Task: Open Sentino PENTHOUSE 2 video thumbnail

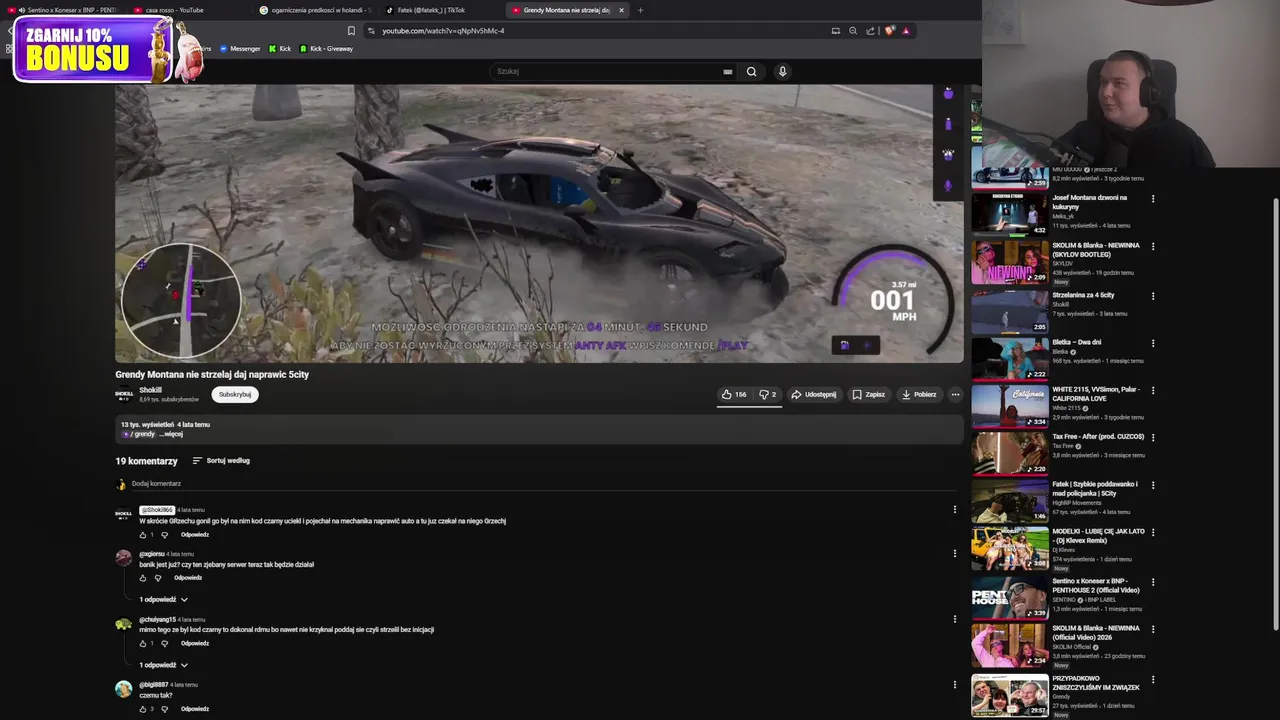Action: tap(1010, 596)
